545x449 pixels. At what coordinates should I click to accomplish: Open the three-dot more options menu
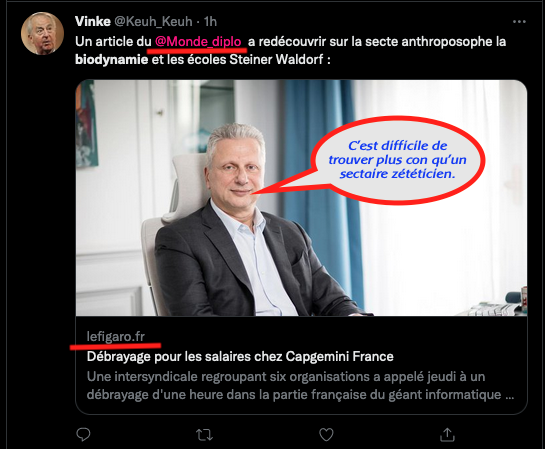click(x=519, y=22)
